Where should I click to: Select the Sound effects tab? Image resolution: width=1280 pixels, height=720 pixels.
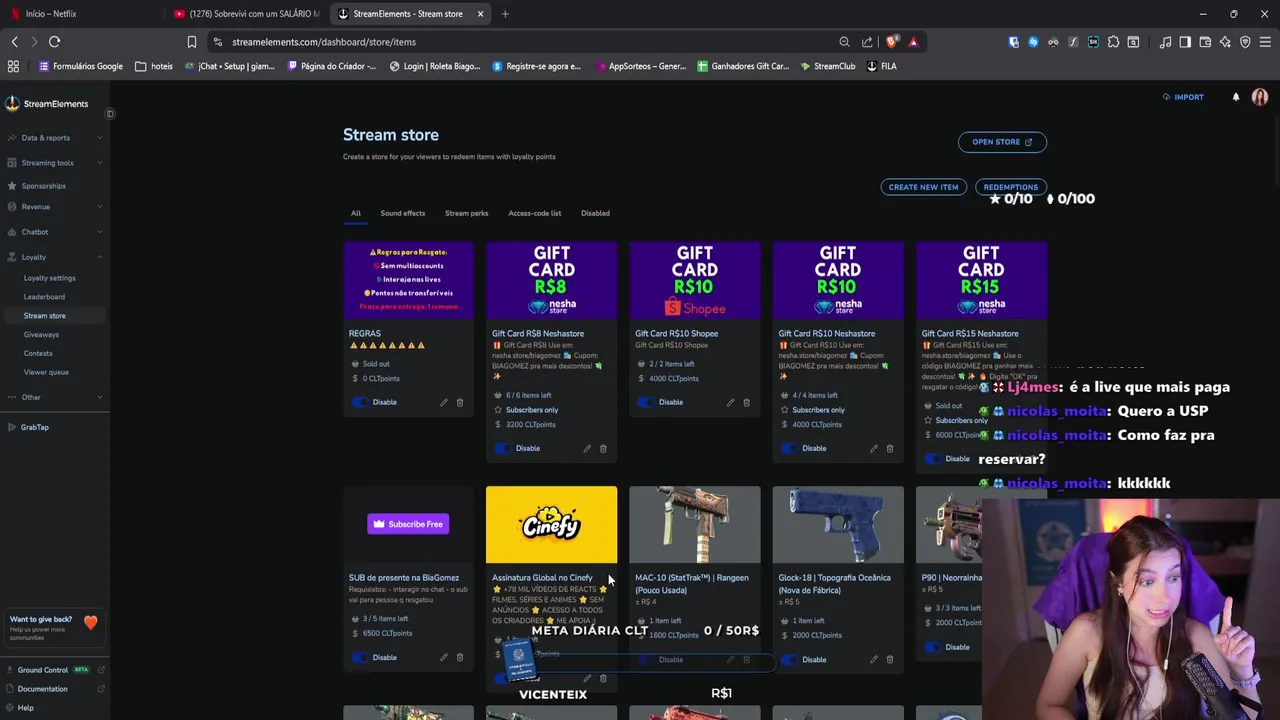tap(402, 213)
